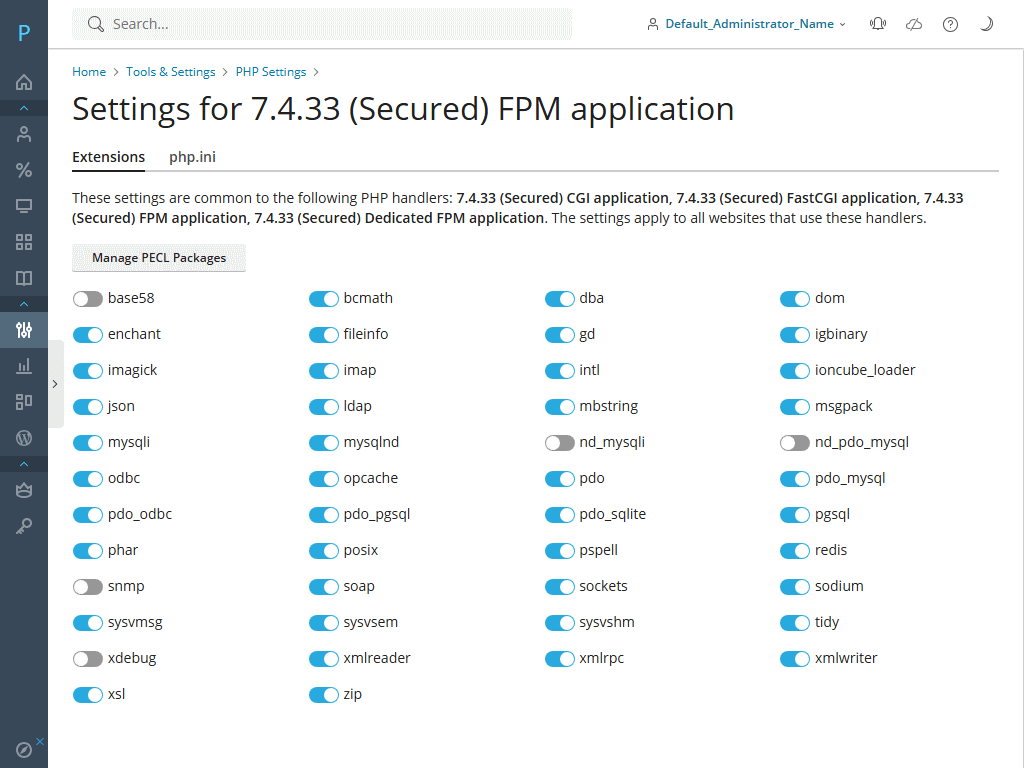Screen dimensions: 1024x768
Task: Collapse the first sidebar section chevron
Action: [24, 108]
